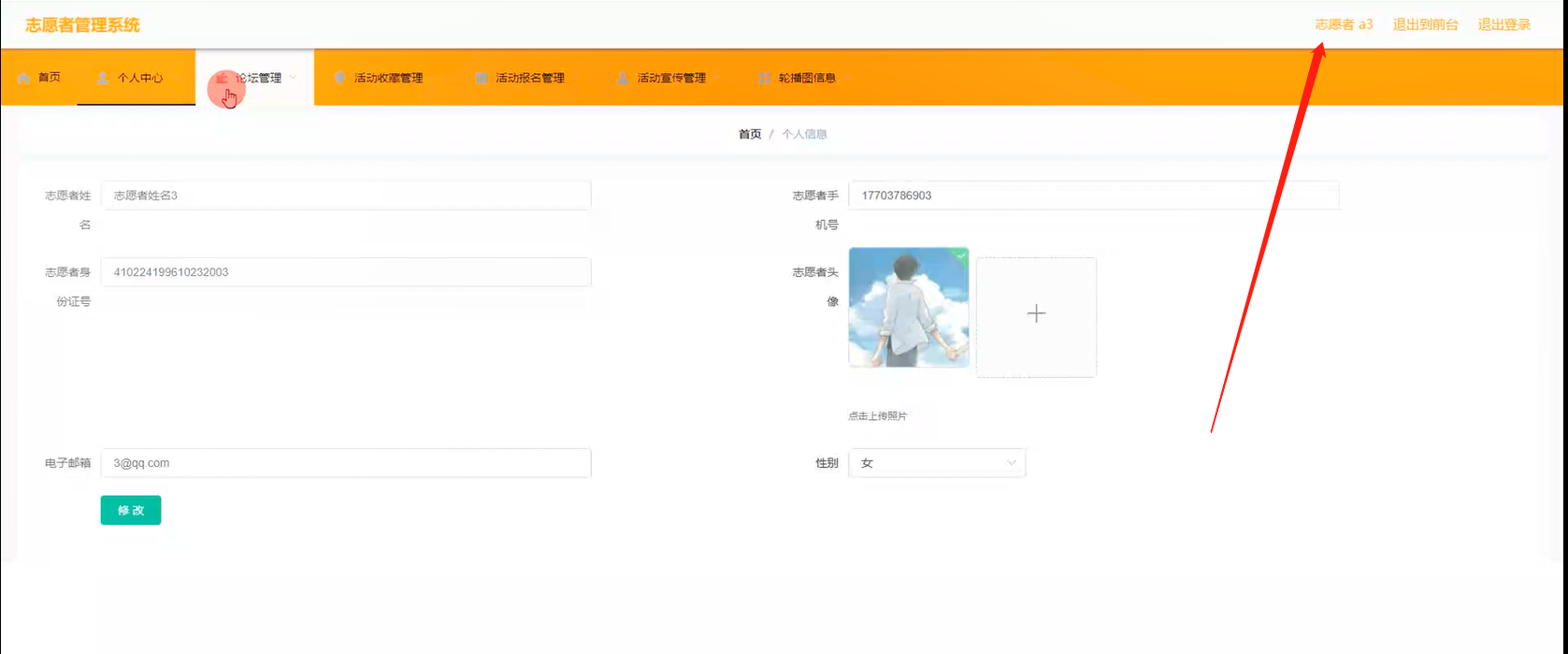Click the user icon for 活动宣传管理

point(623,78)
